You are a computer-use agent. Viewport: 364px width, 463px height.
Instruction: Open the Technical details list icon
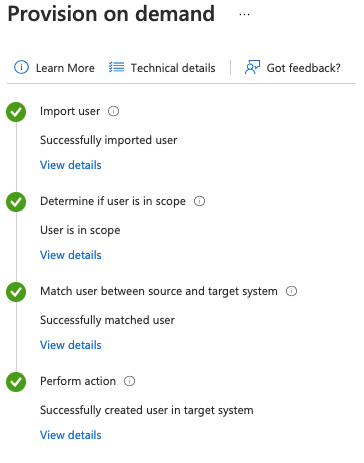pyautogui.click(x=116, y=67)
